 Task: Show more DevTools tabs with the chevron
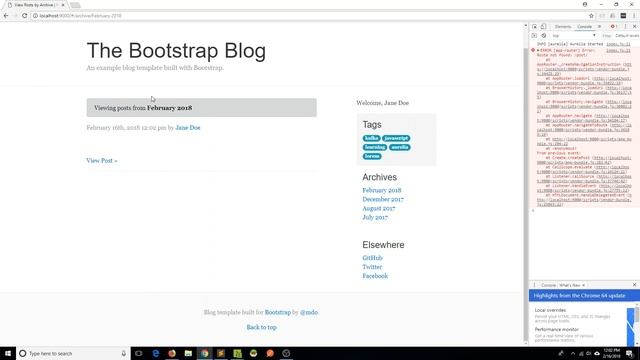point(600,27)
